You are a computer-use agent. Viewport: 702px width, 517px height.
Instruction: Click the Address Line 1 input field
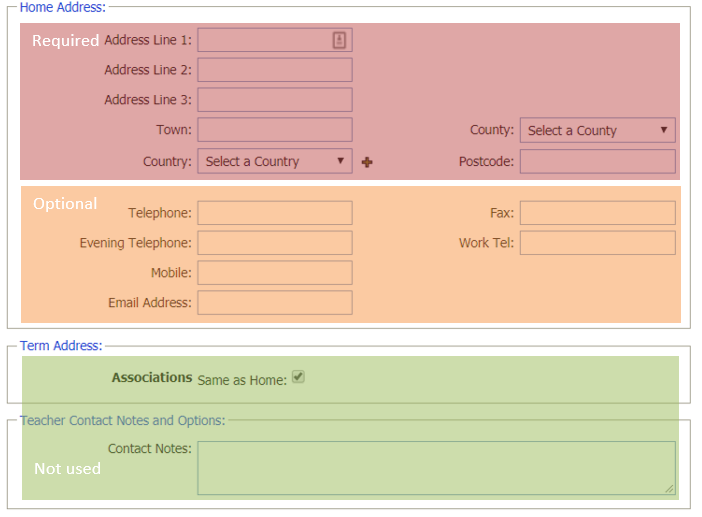264,40
